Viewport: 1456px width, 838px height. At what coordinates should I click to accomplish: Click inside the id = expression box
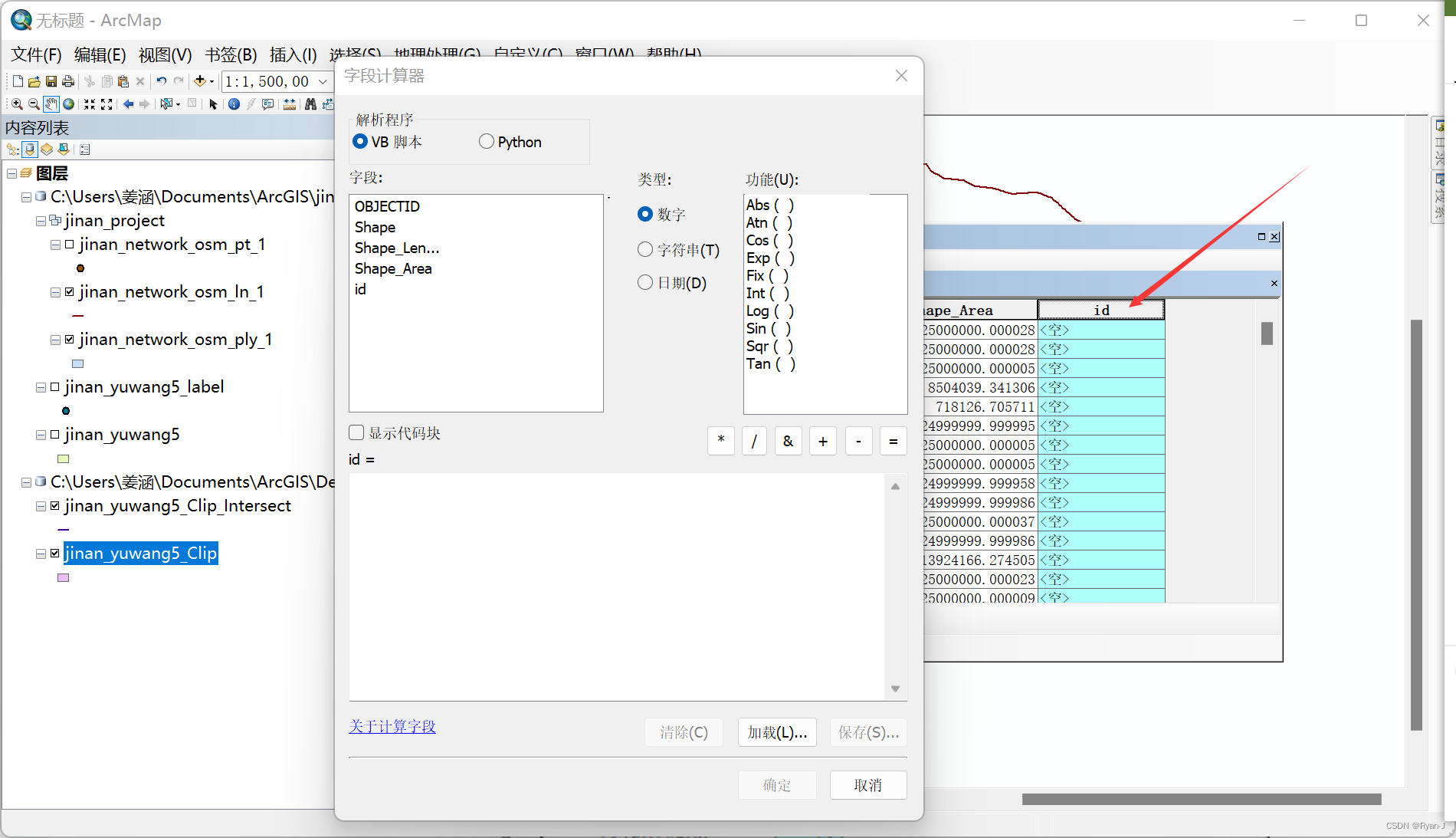(x=617, y=587)
